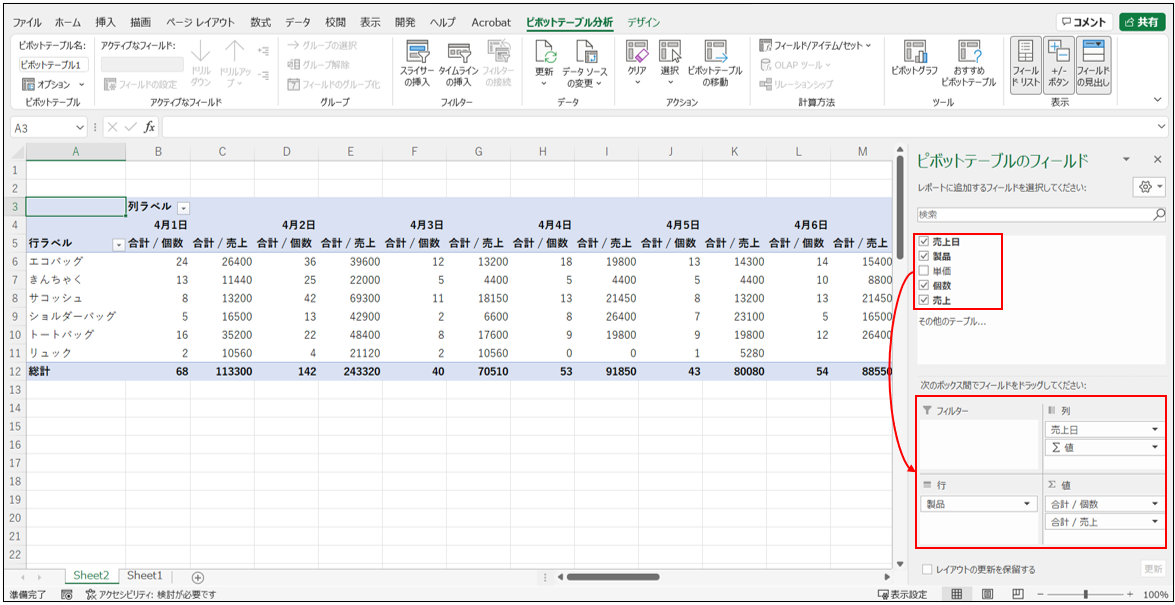Screen dimensions: 1175x605
Task: Click the horizontal scrollbar thumb
Action: click(x=613, y=577)
